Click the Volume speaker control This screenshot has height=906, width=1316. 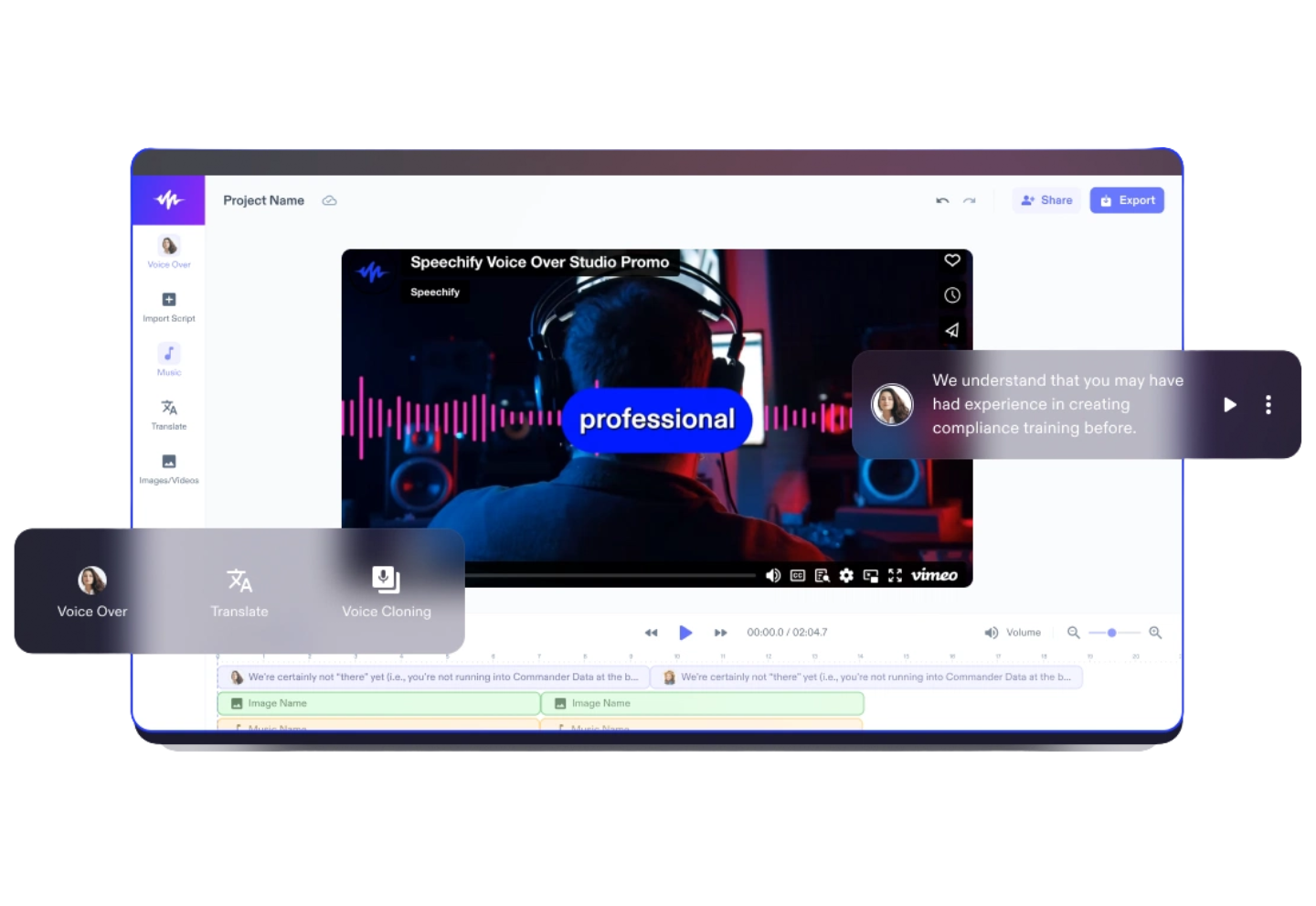pyautogui.click(x=1013, y=633)
